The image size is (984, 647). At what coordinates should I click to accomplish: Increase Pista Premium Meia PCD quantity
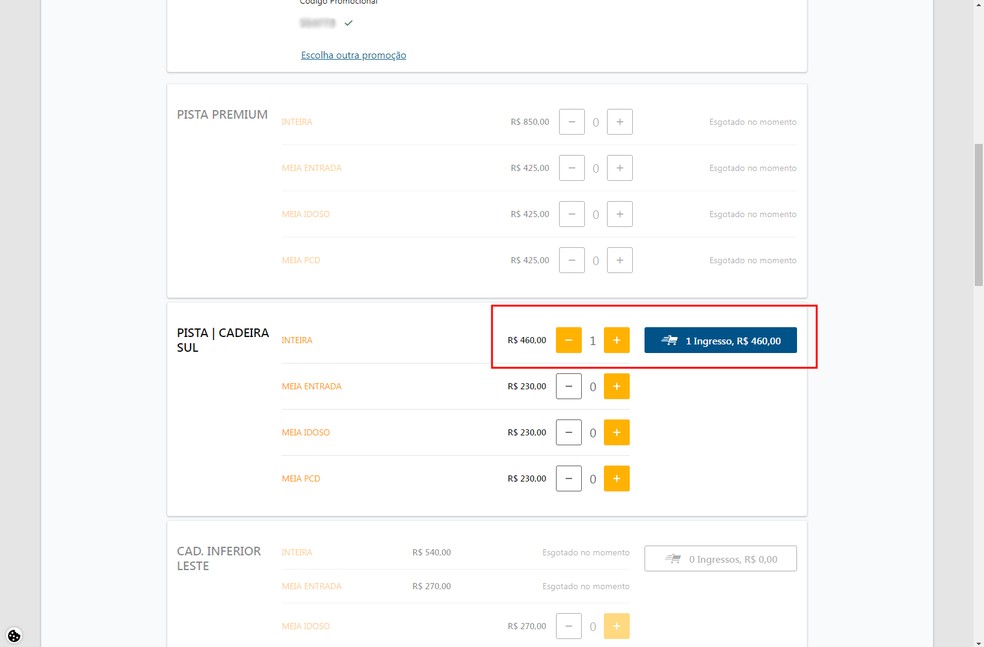(x=619, y=260)
